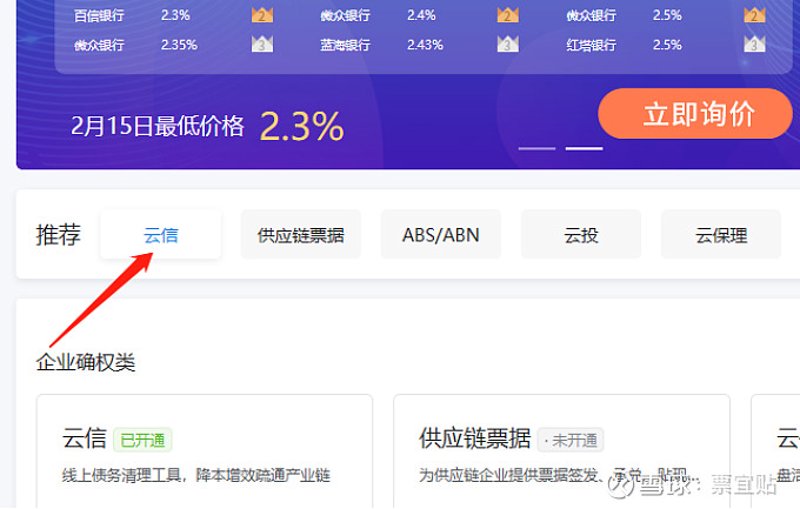The width and height of the screenshot is (800, 509).
Task: Click the 2.5% rate next to 红塔银行
Action: (667, 45)
